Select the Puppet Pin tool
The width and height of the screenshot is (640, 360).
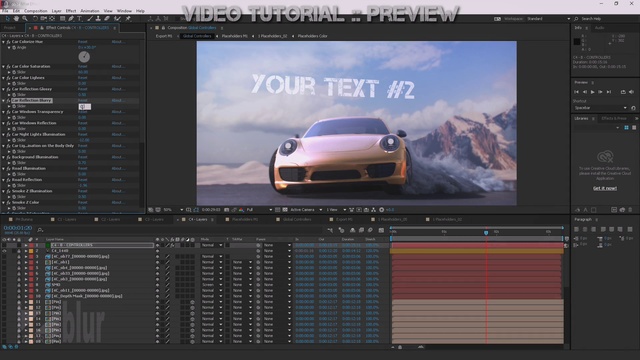pyautogui.click(x=128, y=18)
